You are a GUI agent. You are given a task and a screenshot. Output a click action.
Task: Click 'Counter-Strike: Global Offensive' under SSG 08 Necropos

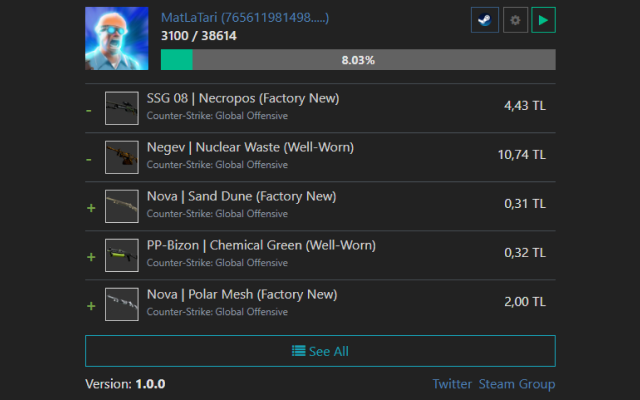(x=217, y=116)
